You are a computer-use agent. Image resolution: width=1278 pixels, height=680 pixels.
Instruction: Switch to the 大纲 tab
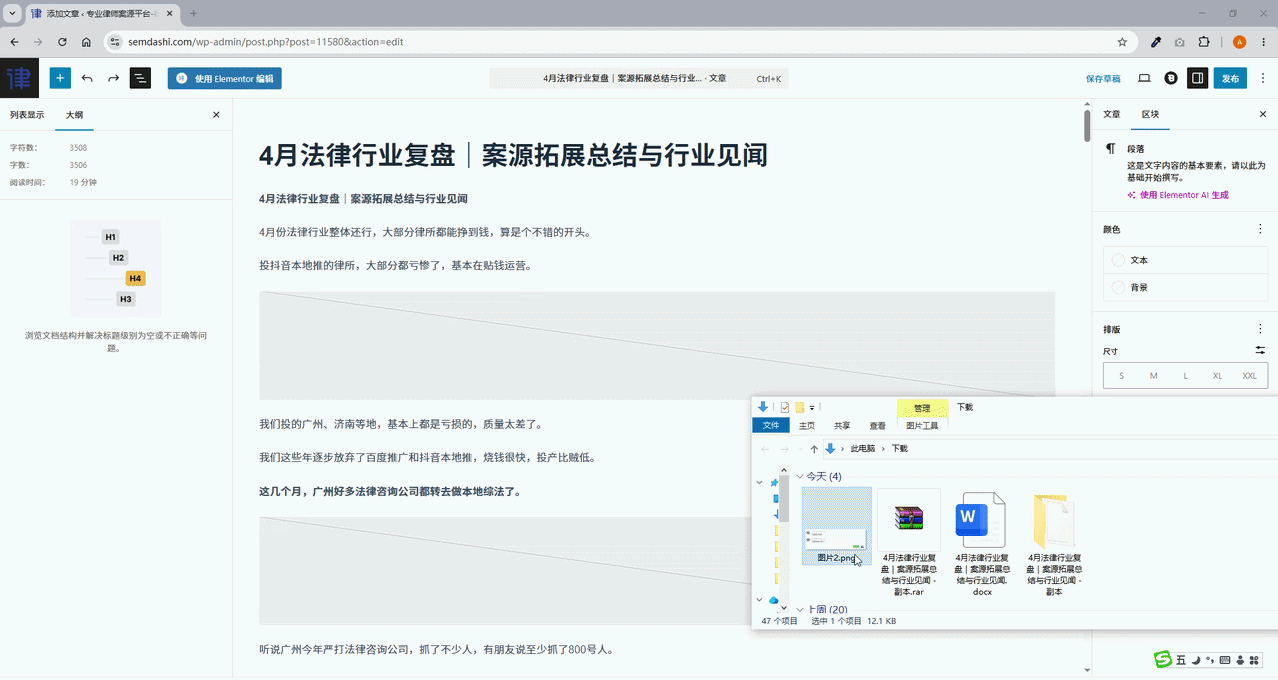[x=75, y=115]
